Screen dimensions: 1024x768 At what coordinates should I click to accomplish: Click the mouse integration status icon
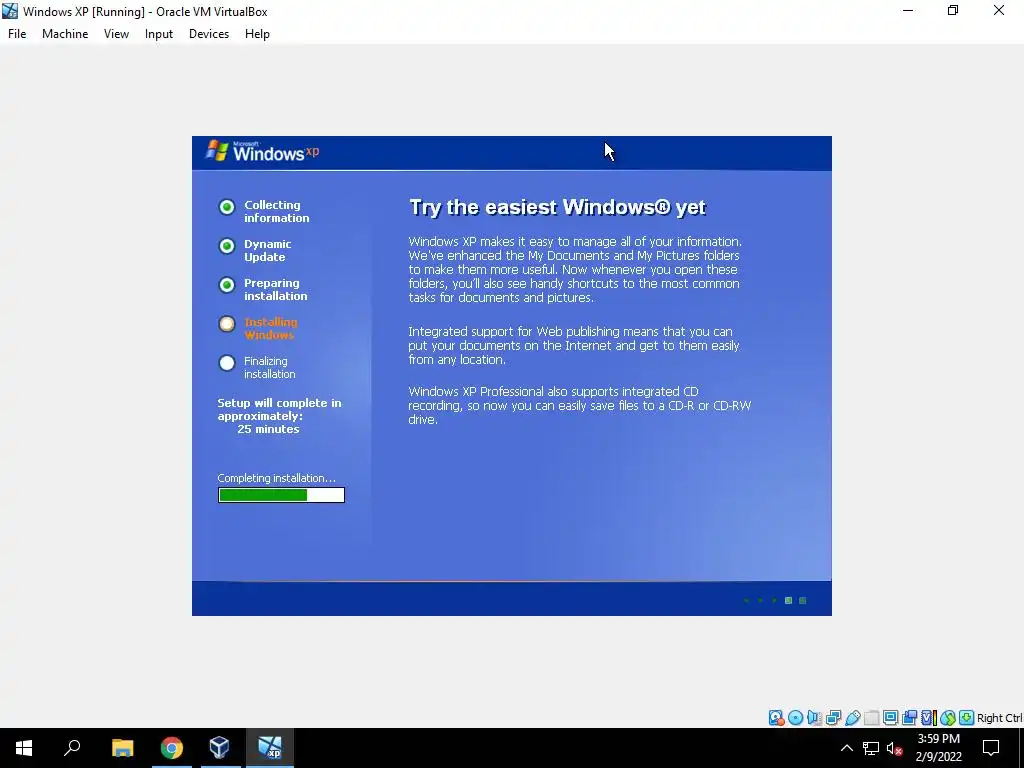point(948,718)
